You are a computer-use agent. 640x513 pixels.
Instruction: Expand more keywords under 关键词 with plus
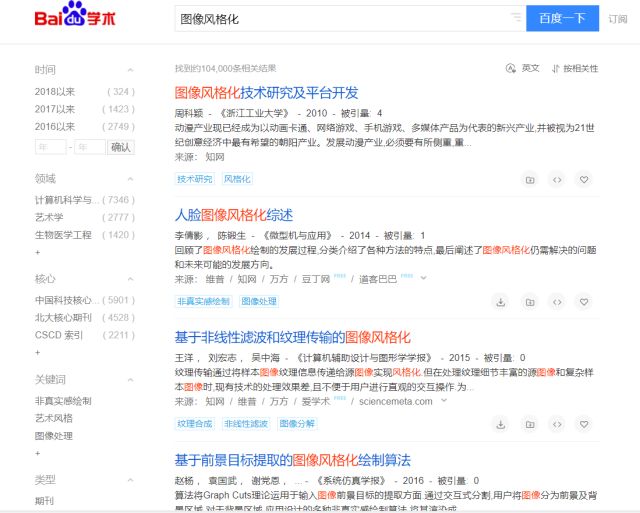(38, 453)
